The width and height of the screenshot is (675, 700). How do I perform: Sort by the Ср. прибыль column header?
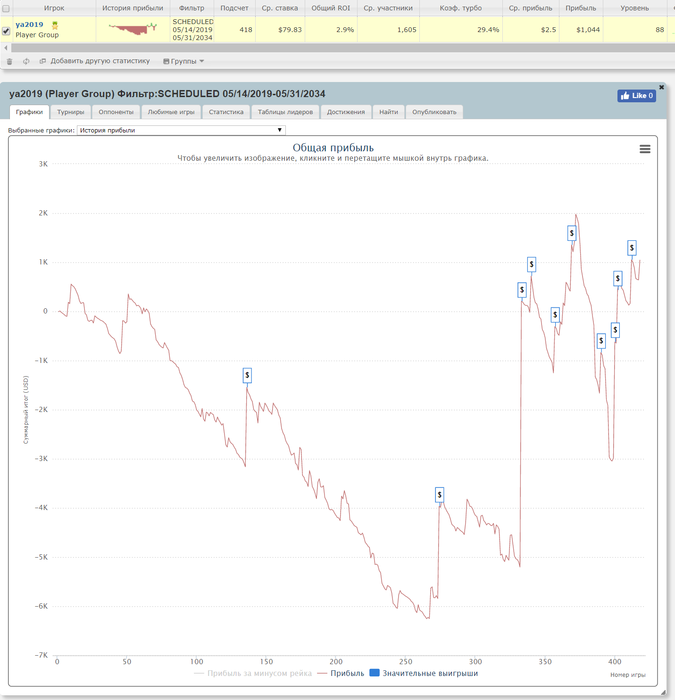530,8
